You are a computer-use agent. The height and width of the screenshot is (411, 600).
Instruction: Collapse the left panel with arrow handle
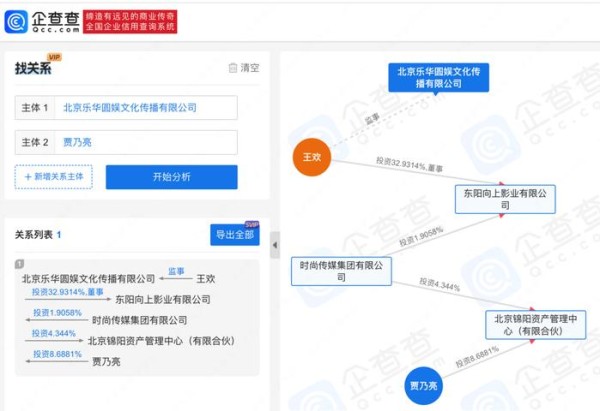[275, 245]
